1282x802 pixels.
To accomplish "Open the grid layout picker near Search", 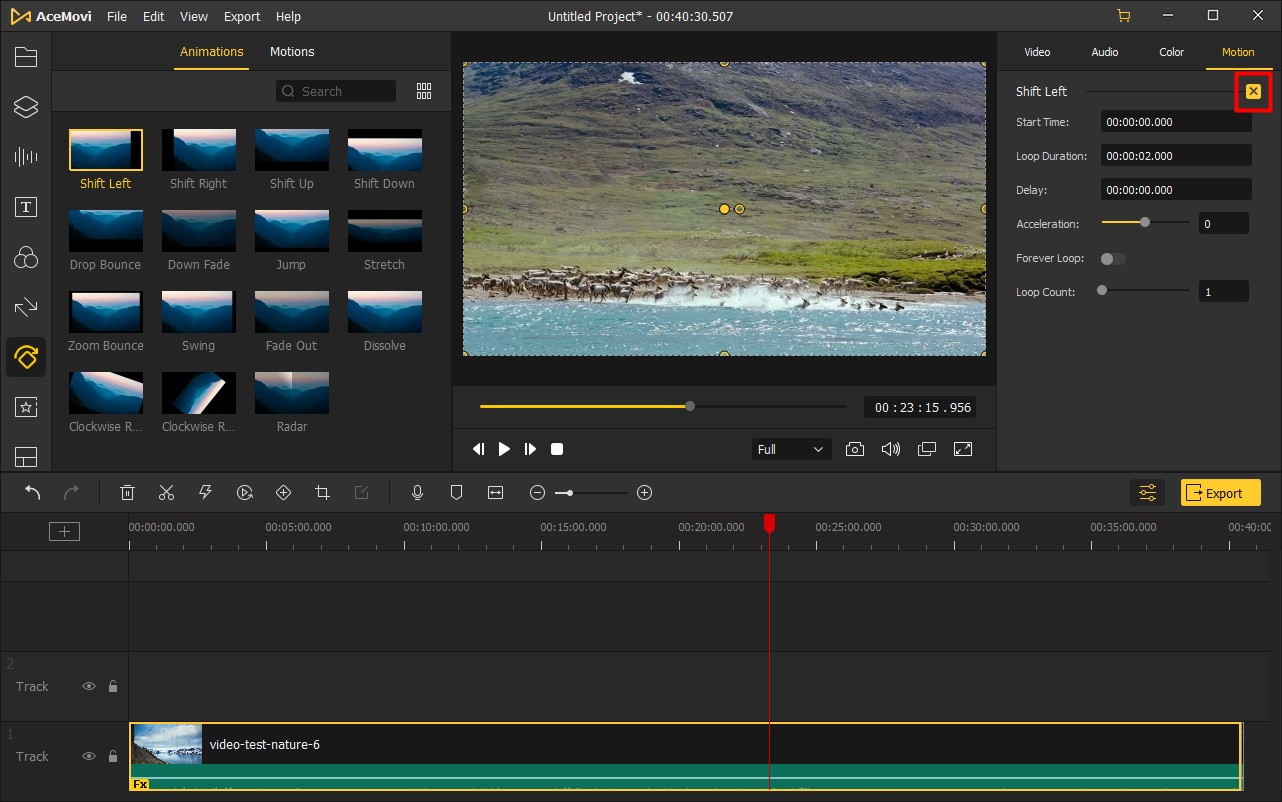I will point(423,90).
